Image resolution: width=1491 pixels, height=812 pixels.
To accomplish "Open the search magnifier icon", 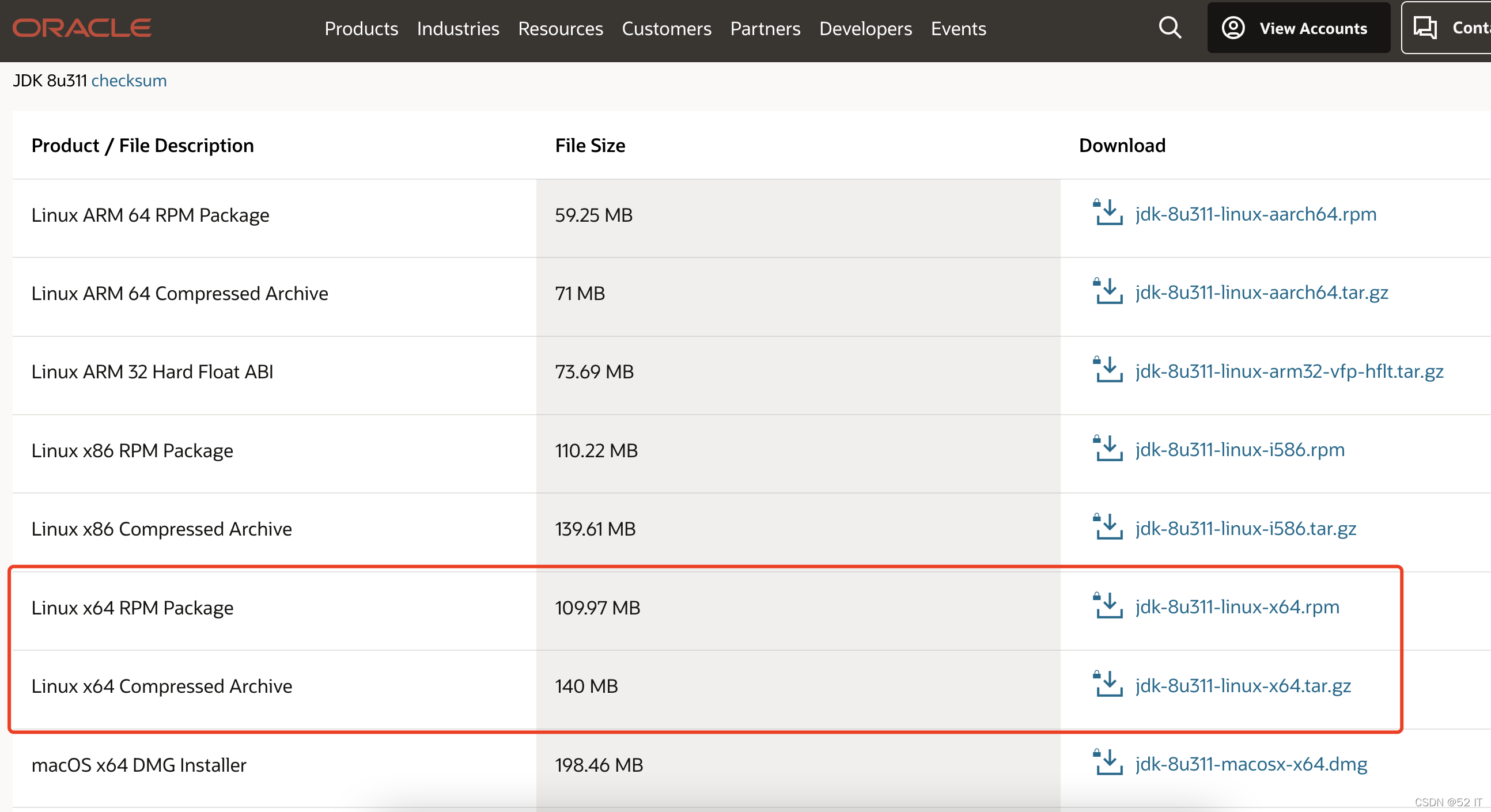I will 1170,27.
